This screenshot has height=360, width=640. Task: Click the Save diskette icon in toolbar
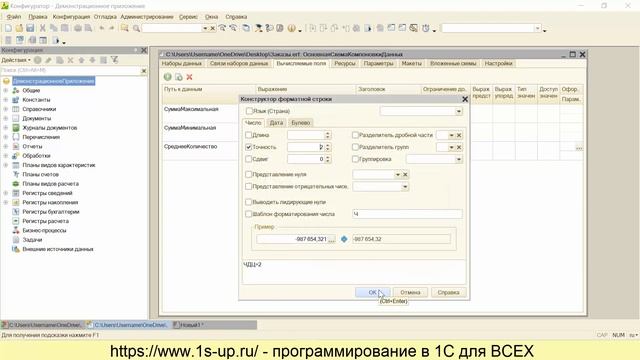(30, 28)
